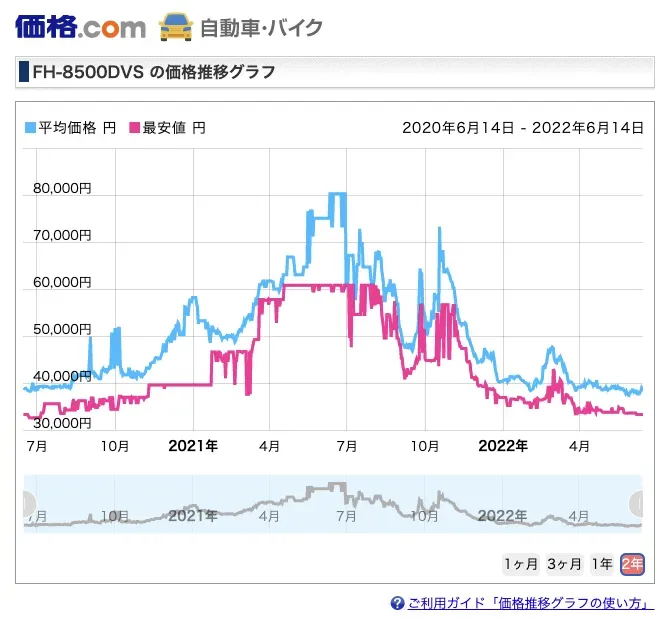Click the yellow car icon
672x629 pixels.
tap(176, 27)
